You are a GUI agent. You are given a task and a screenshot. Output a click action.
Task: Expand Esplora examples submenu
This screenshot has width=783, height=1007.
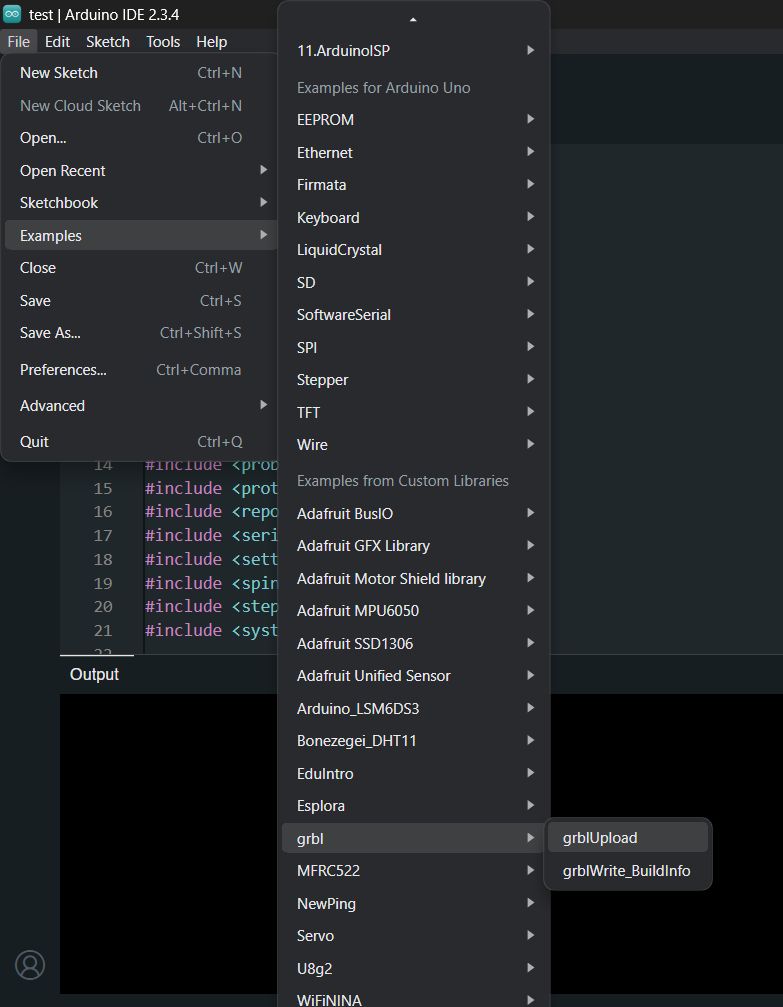tap(414, 805)
